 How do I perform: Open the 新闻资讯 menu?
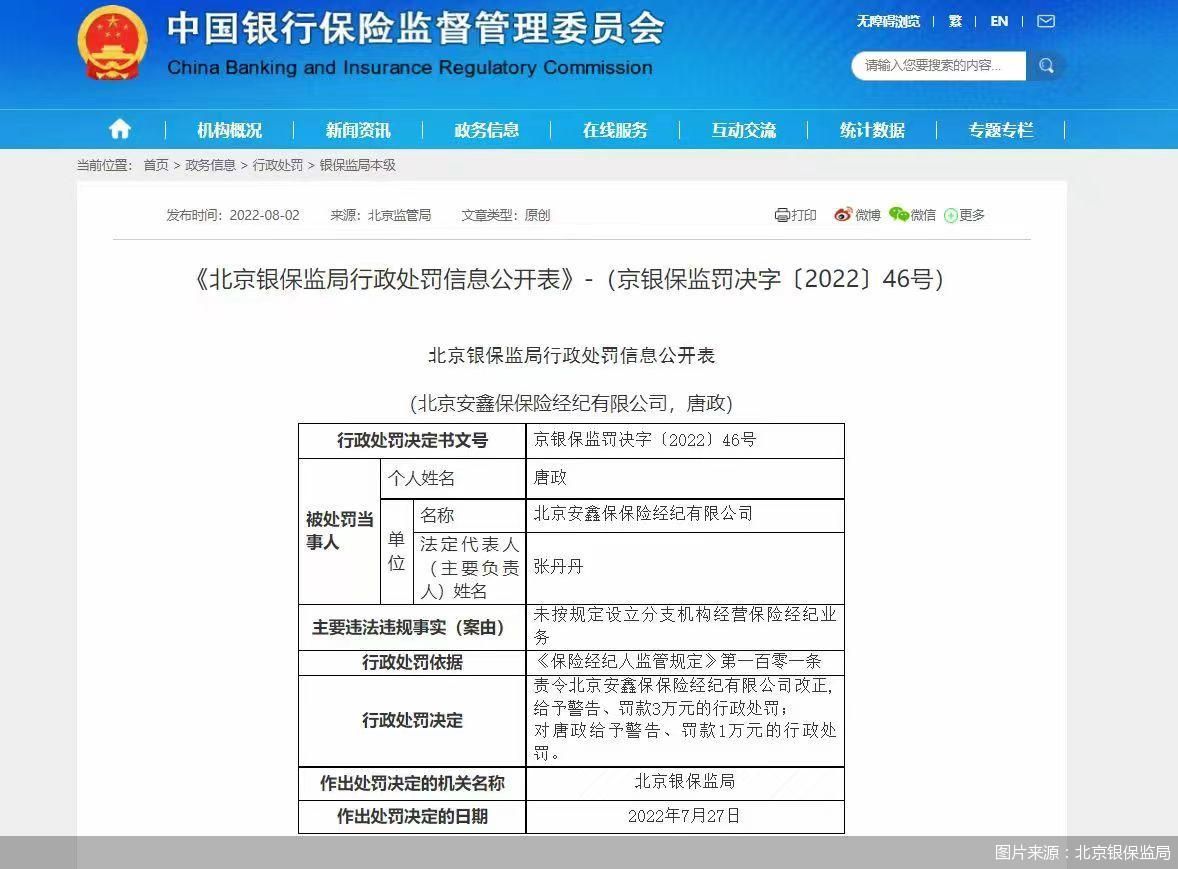pos(358,130)
